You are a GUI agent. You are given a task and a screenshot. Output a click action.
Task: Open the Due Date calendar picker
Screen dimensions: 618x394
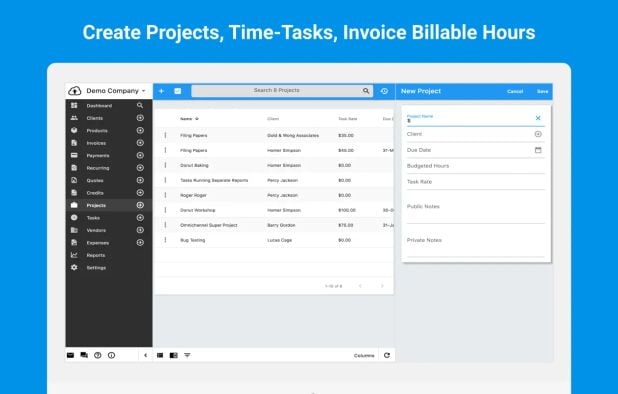538,150
